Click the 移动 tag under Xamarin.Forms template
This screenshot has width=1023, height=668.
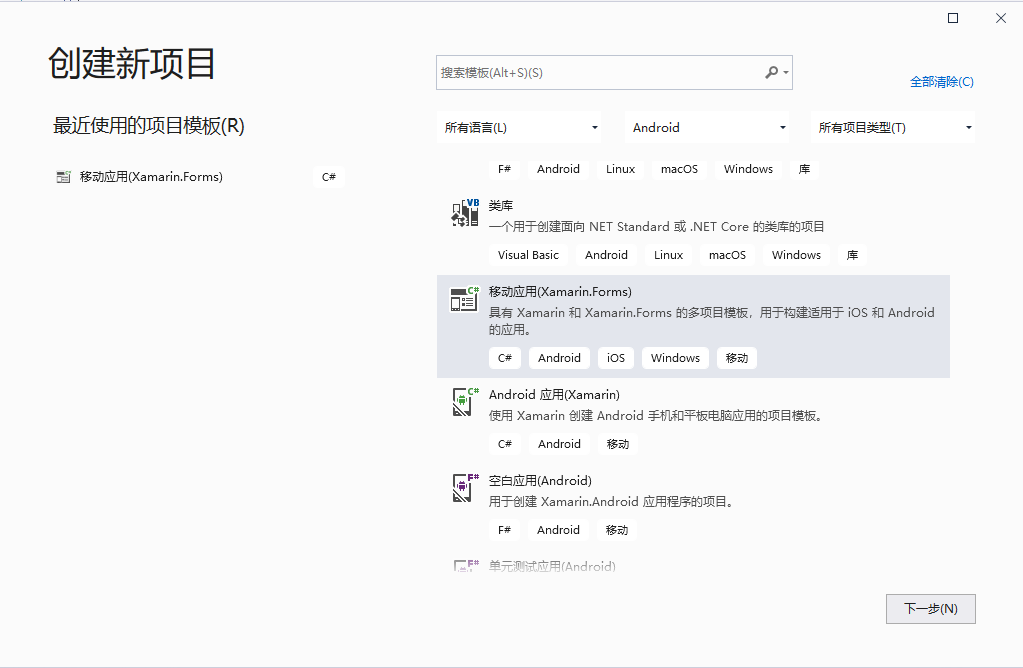[x=737, y=358]
